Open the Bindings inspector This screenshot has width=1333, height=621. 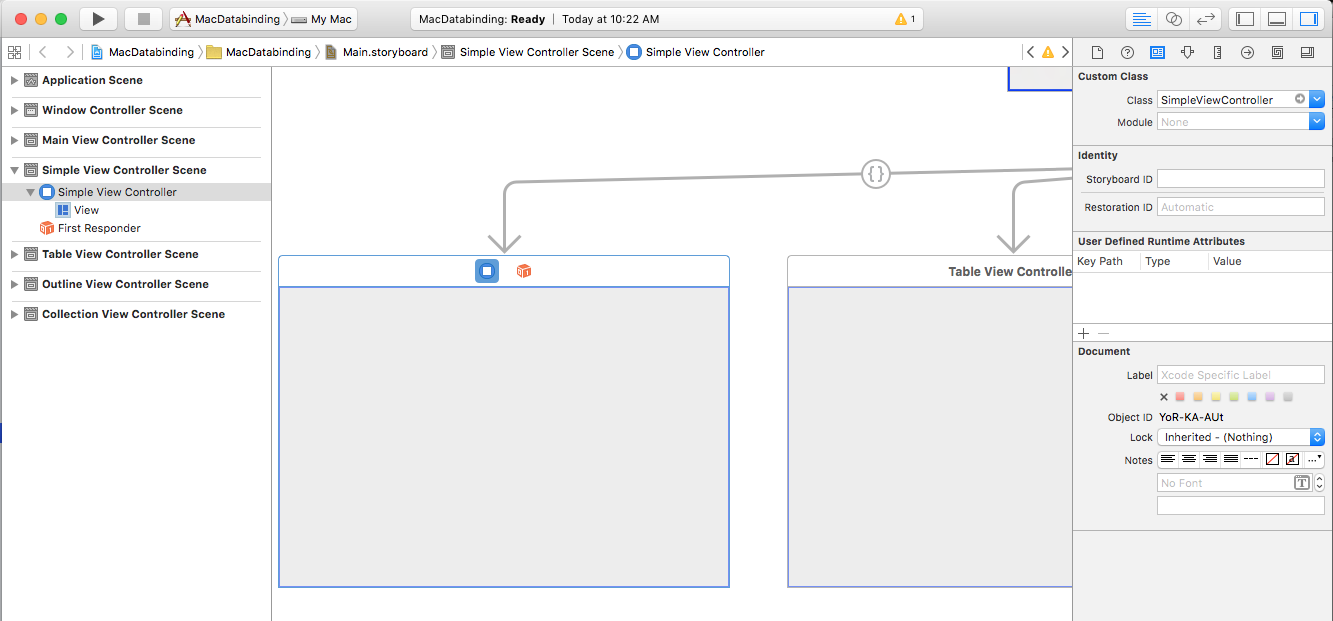coord(1277,52)
